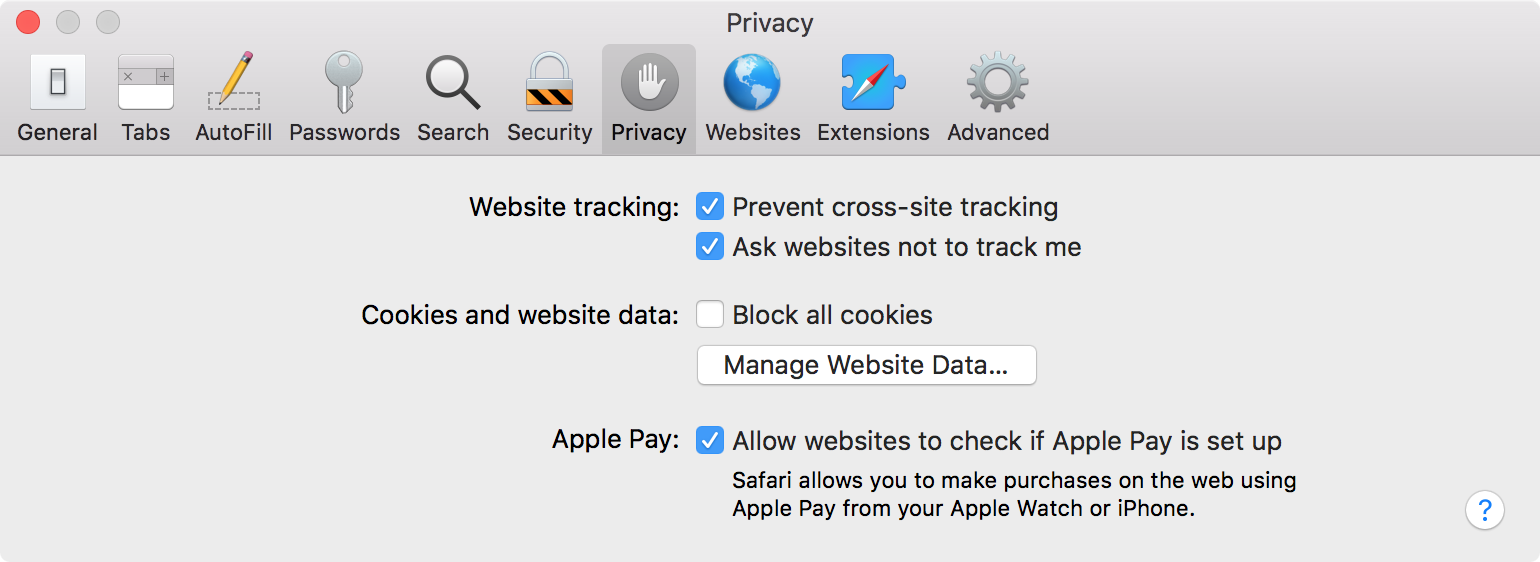Open the Advanced gear icon

997,82
